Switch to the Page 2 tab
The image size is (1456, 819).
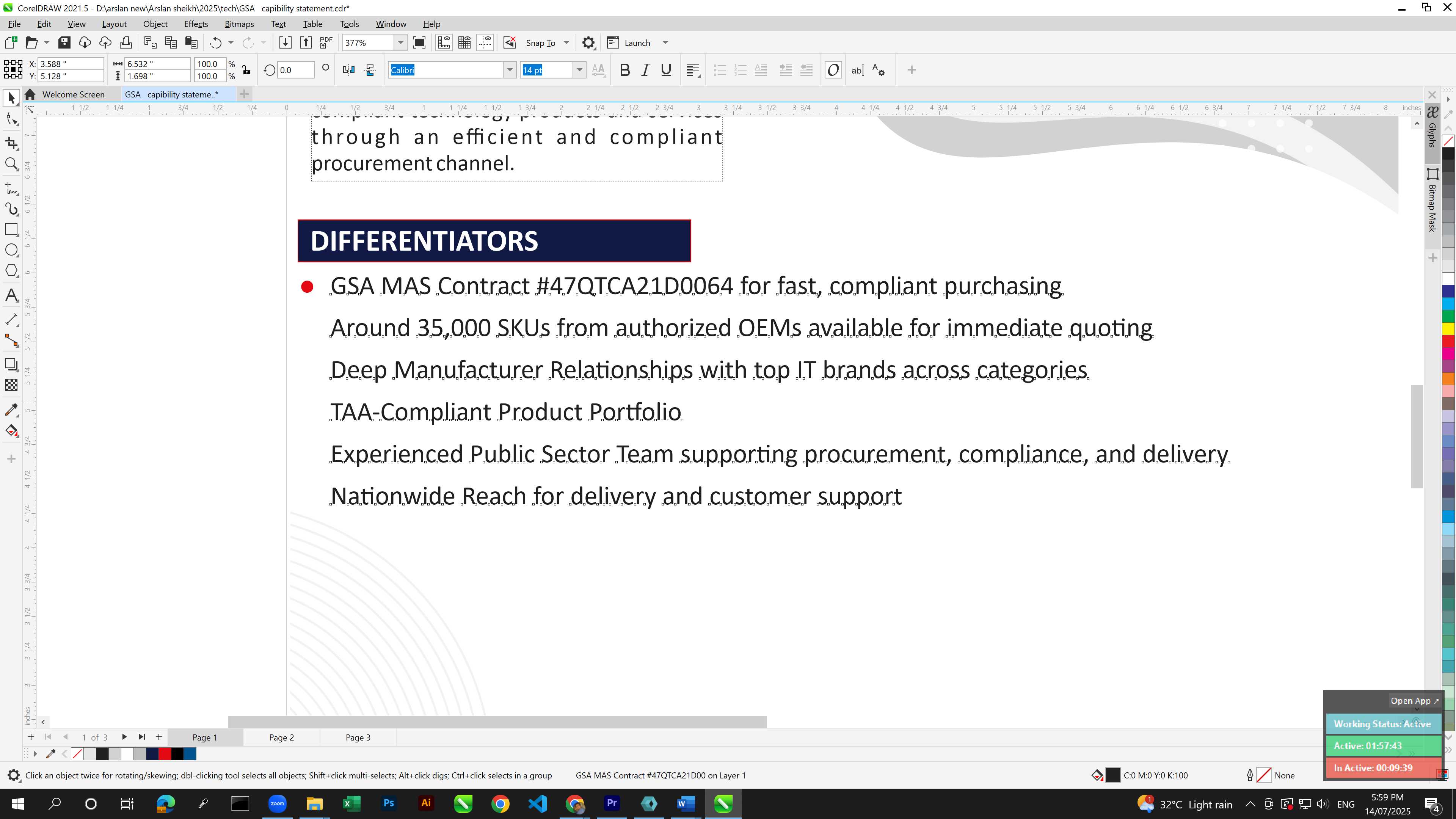(x=281, y=737)
